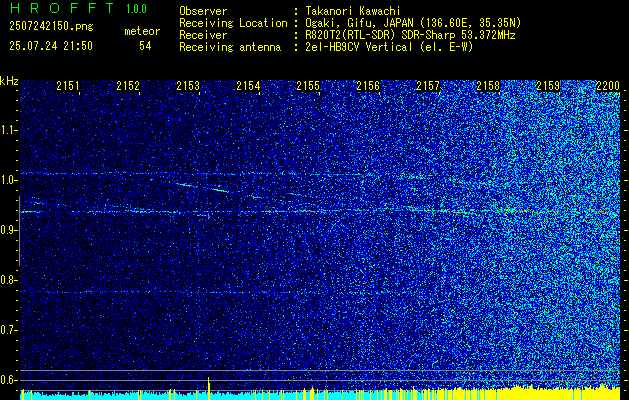Viewport: 629px width, 400px height.
Task: Click the 1.1 kHz axis label
Action: coord(9,130)
